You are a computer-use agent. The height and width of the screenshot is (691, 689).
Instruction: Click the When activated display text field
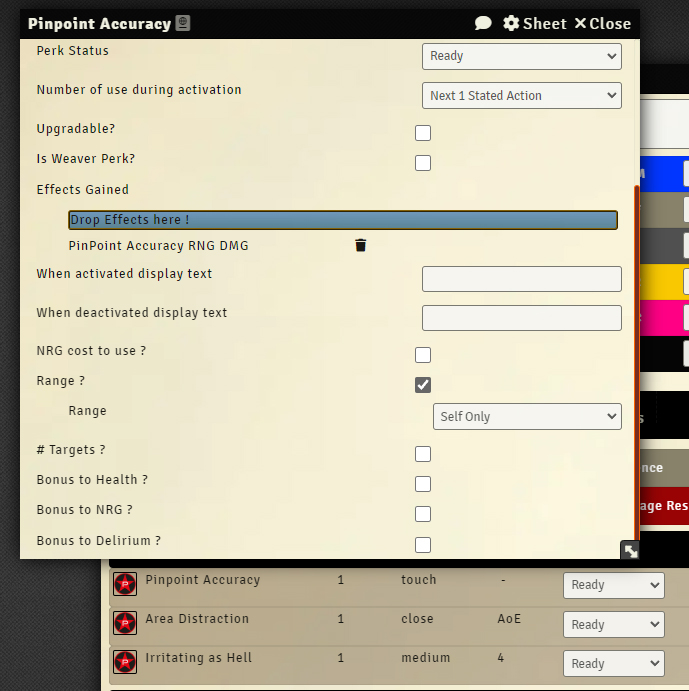521,279
